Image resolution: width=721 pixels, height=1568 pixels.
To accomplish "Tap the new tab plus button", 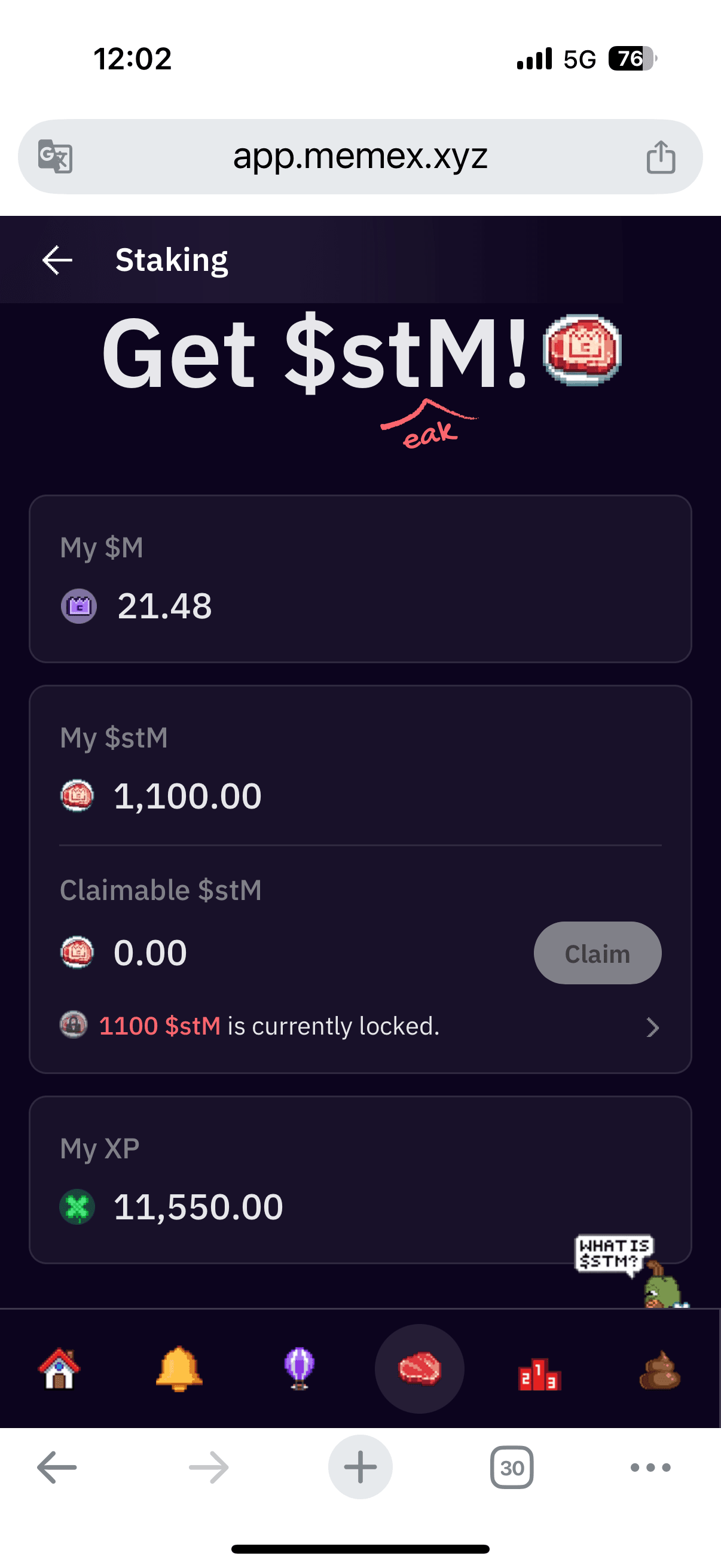I will pos(360,1467).
